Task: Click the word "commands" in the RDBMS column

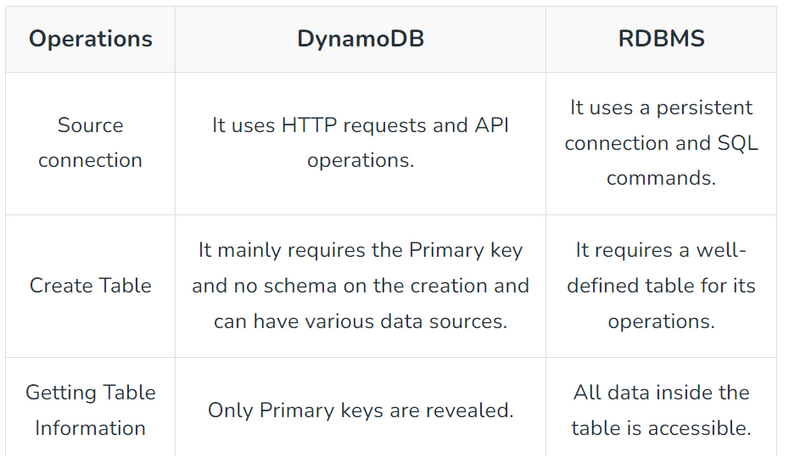Action: coord(661,178)
